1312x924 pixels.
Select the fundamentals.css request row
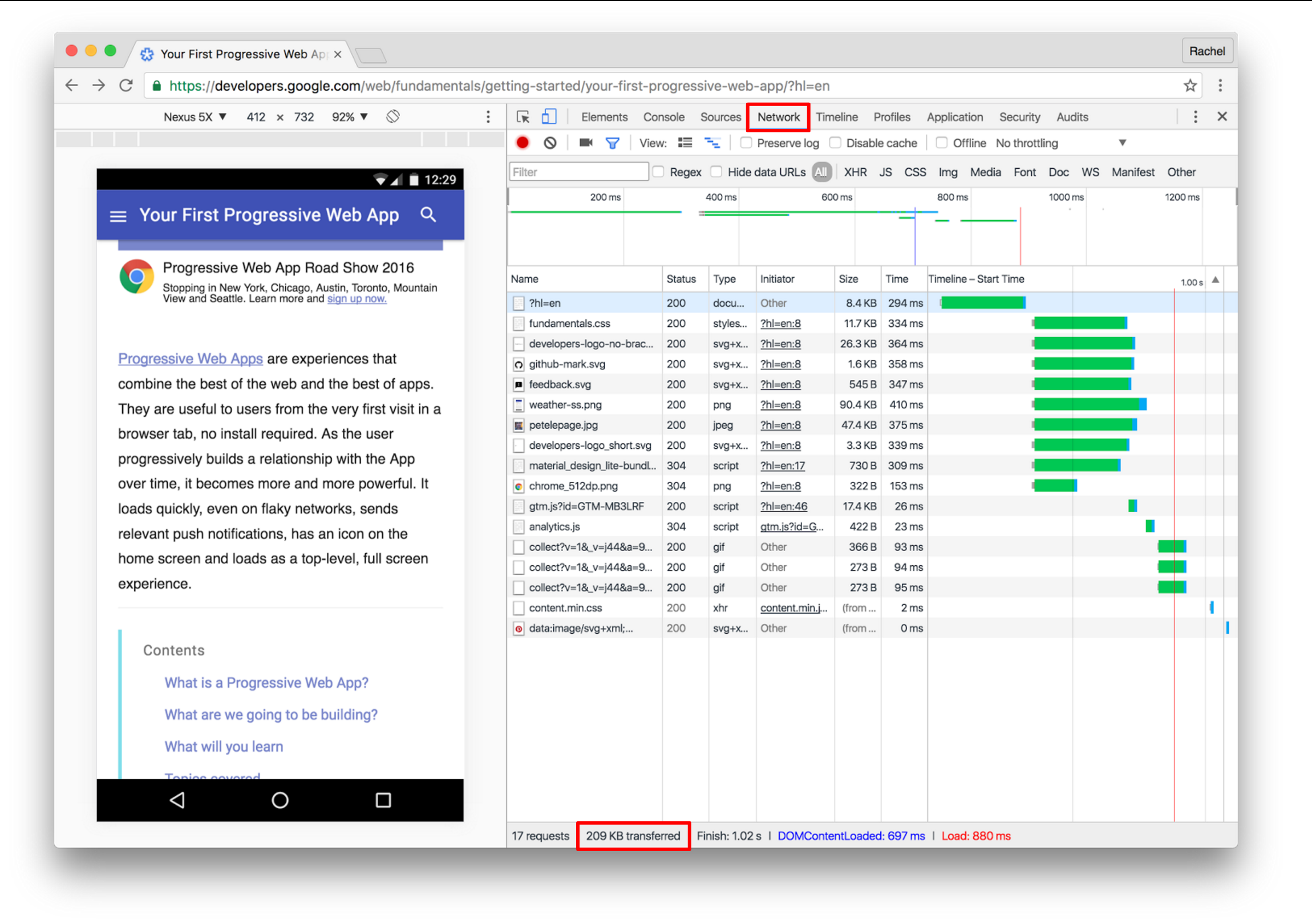(x=872, y=323)
